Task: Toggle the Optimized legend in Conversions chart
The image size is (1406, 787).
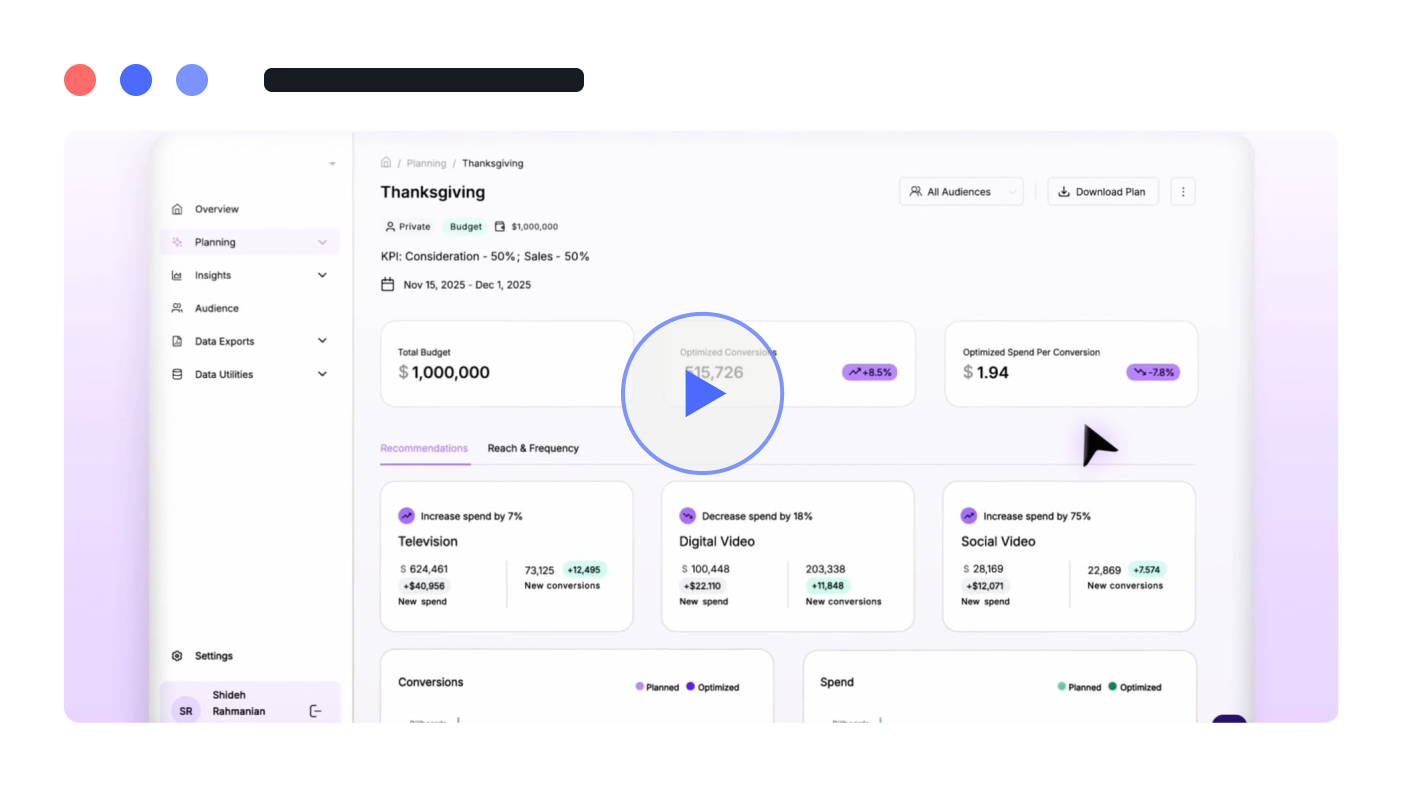Action: (713, 687)
